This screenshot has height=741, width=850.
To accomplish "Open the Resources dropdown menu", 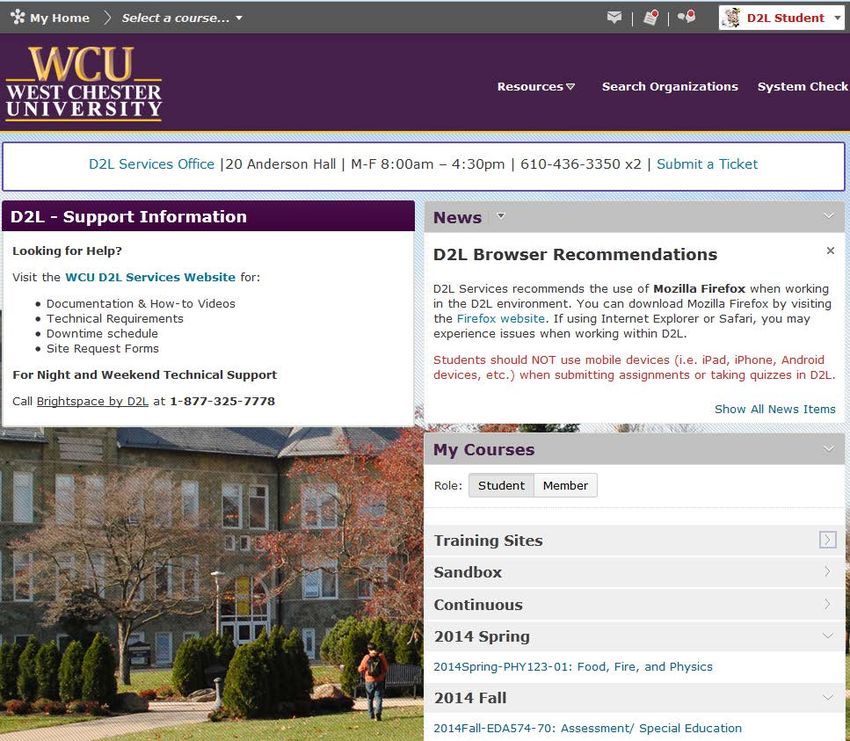I will tap(536, 86).
